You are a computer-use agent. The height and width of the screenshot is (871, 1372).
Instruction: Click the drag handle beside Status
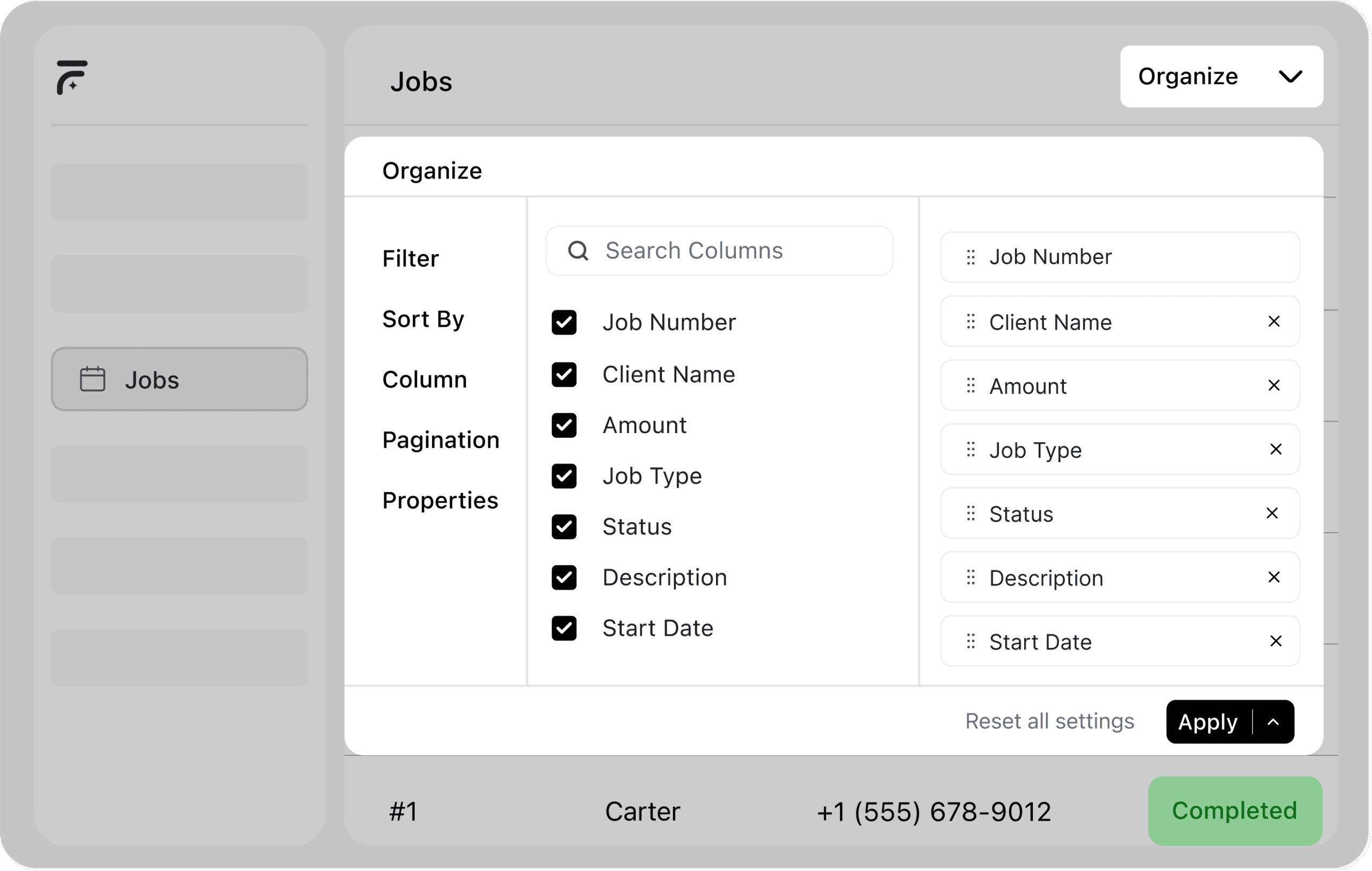[970, 514]
